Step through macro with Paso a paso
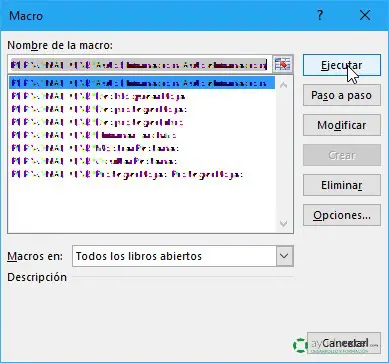This screenshot has height=363, width=389. click(342, 95)
